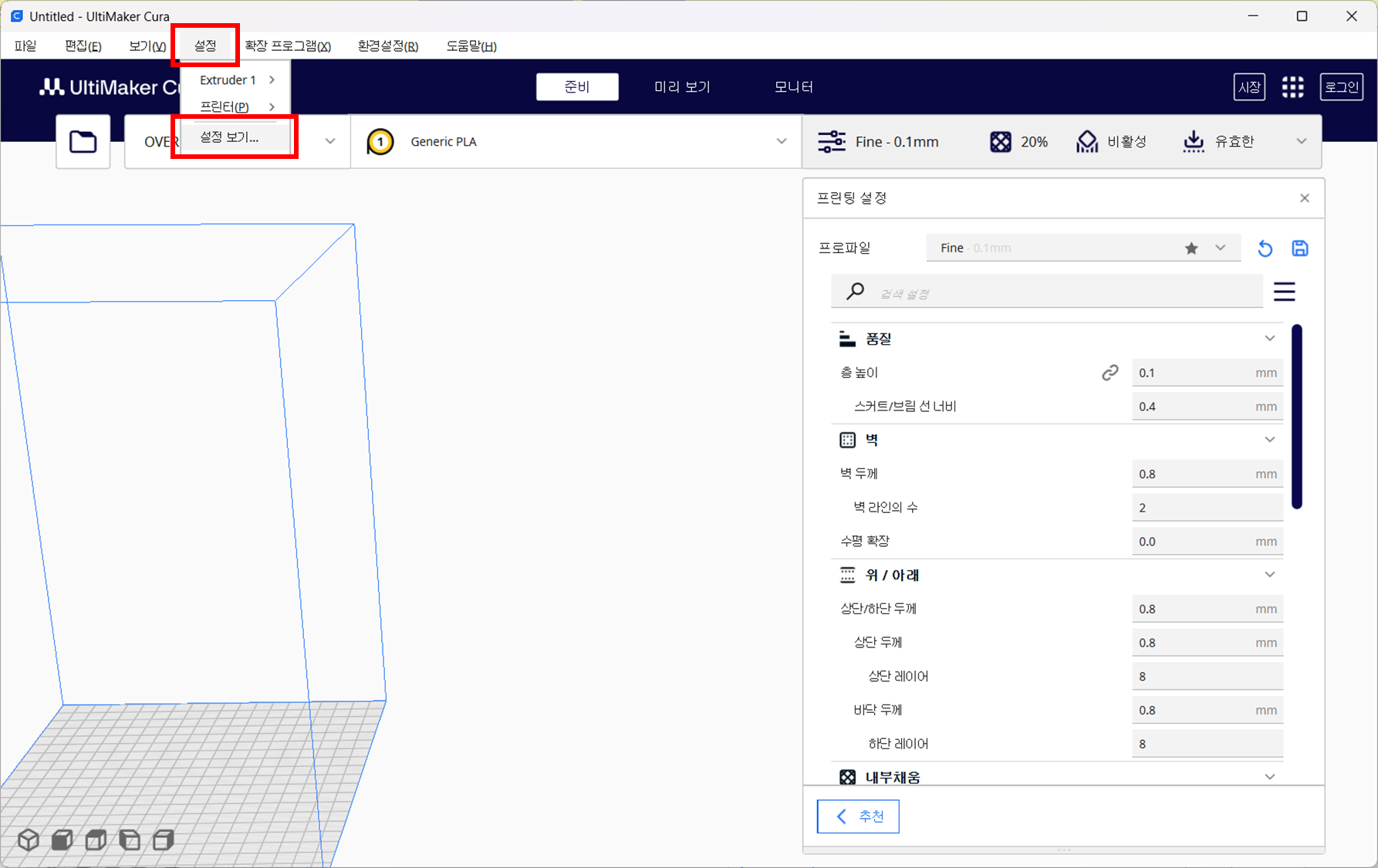Switch to the 미리 보기 stage tab
Image resolution: width=1378 pixels, height=868 pixels.
click(x=682, y=87)
